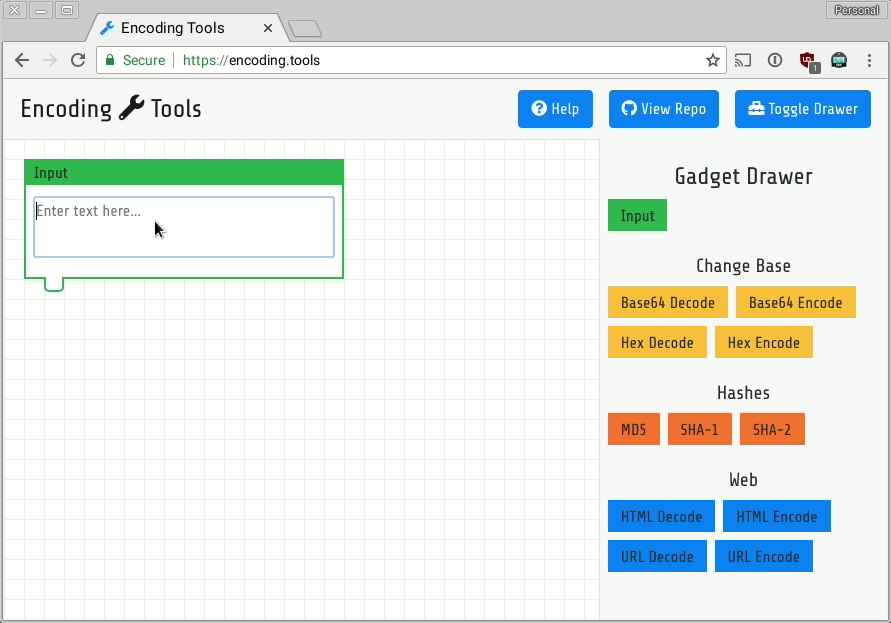Pick the SHA-2 hash gadget
The image size is (891, 623).
[772, 429]
